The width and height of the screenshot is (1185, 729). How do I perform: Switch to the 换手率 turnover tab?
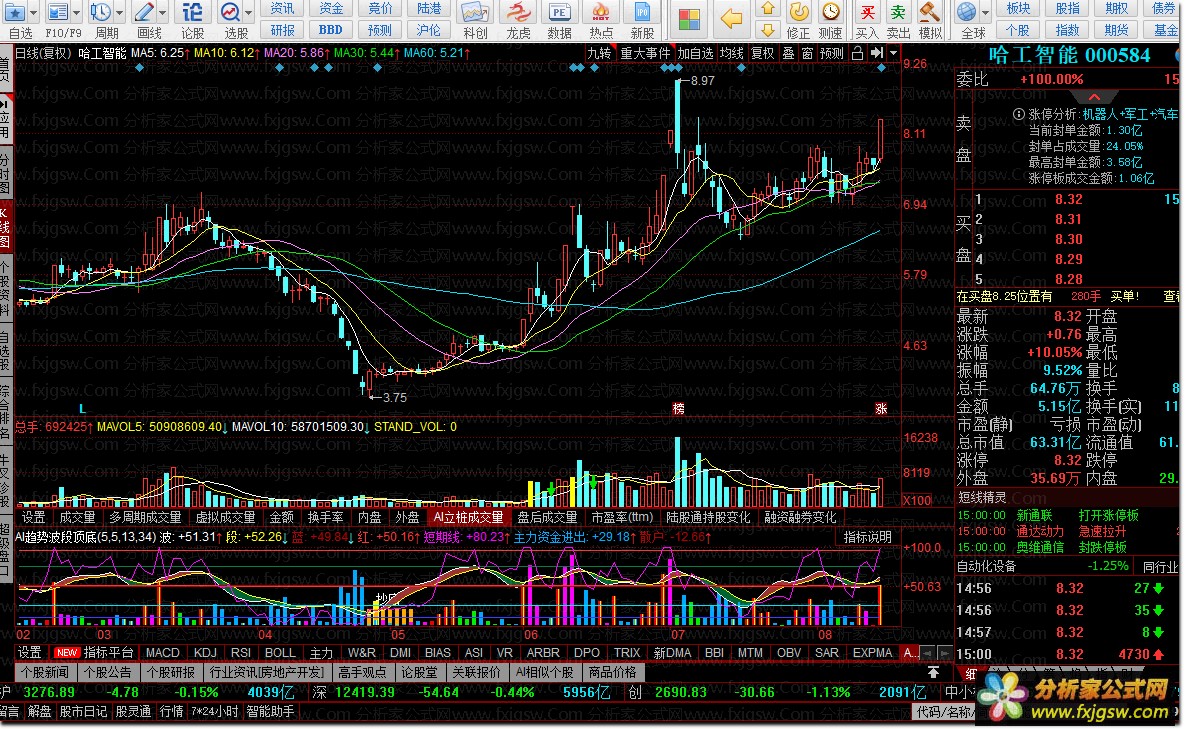326,517
